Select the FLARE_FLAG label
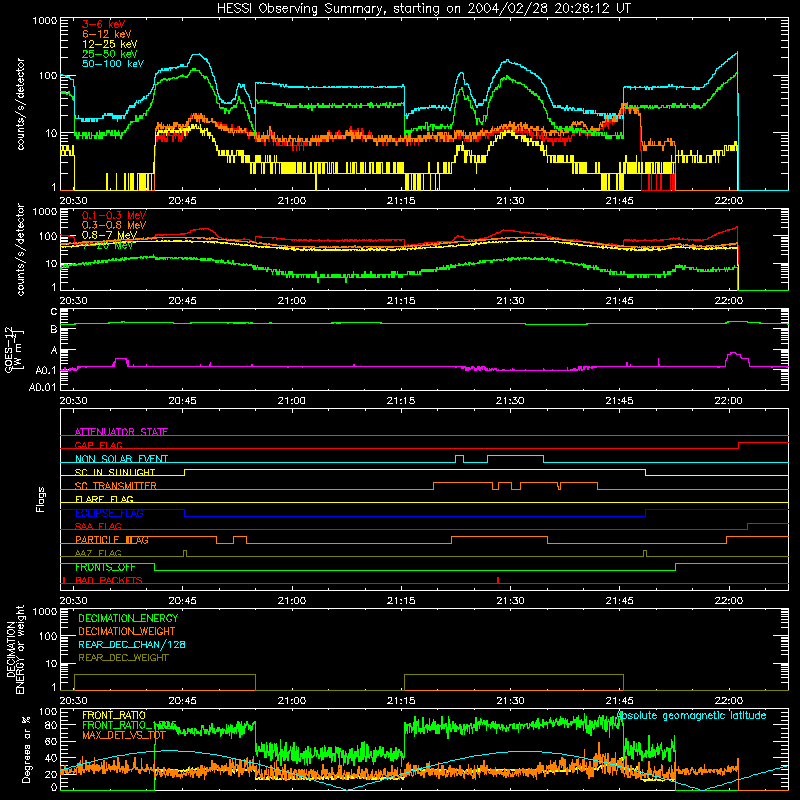The width and height of the screenshot is (800, 800). 104,499
